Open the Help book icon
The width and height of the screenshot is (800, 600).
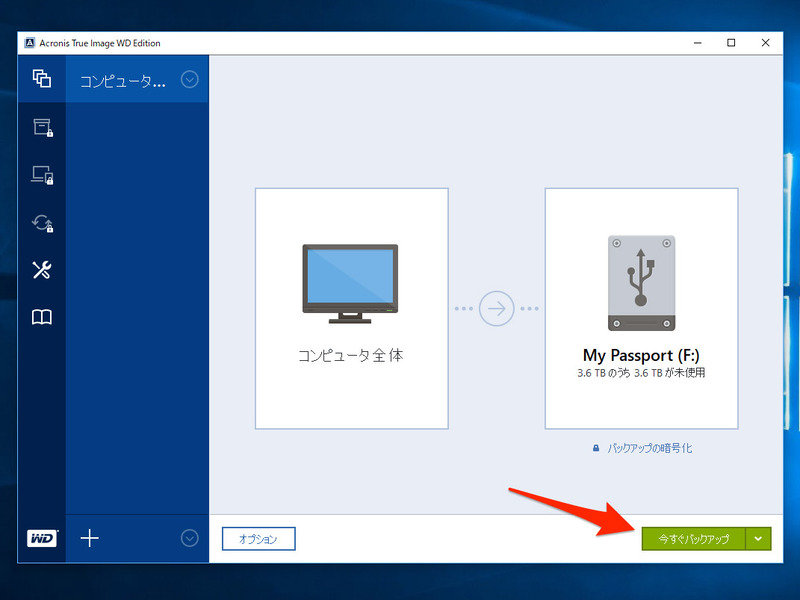point(42,317)
